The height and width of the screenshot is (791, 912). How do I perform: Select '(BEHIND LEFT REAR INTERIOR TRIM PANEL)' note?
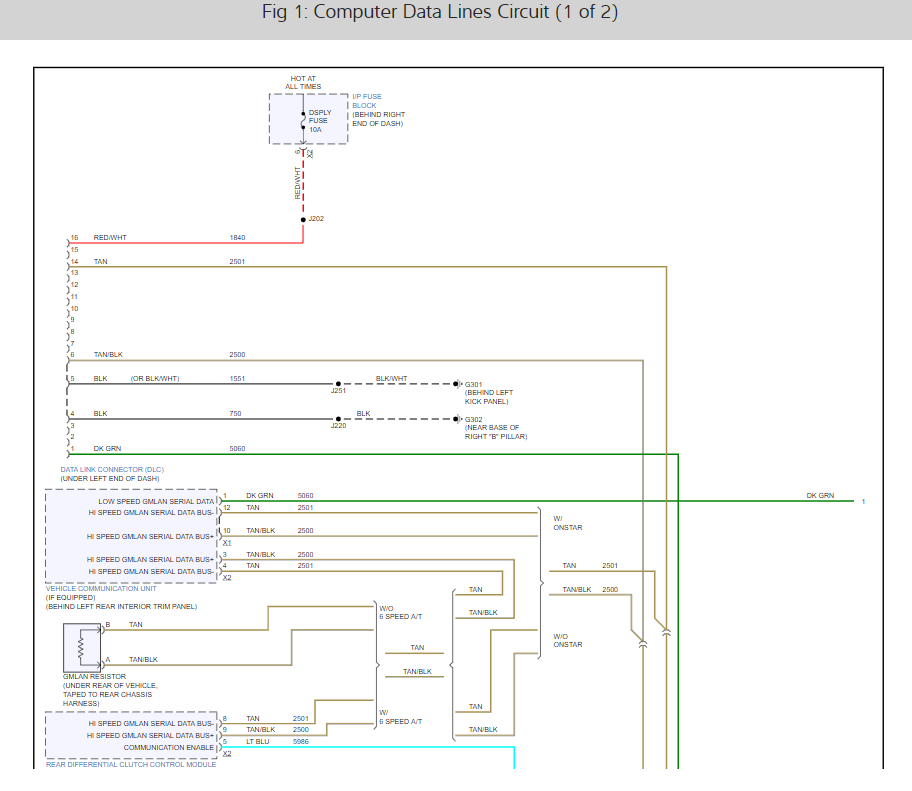[x=122, y=607]
